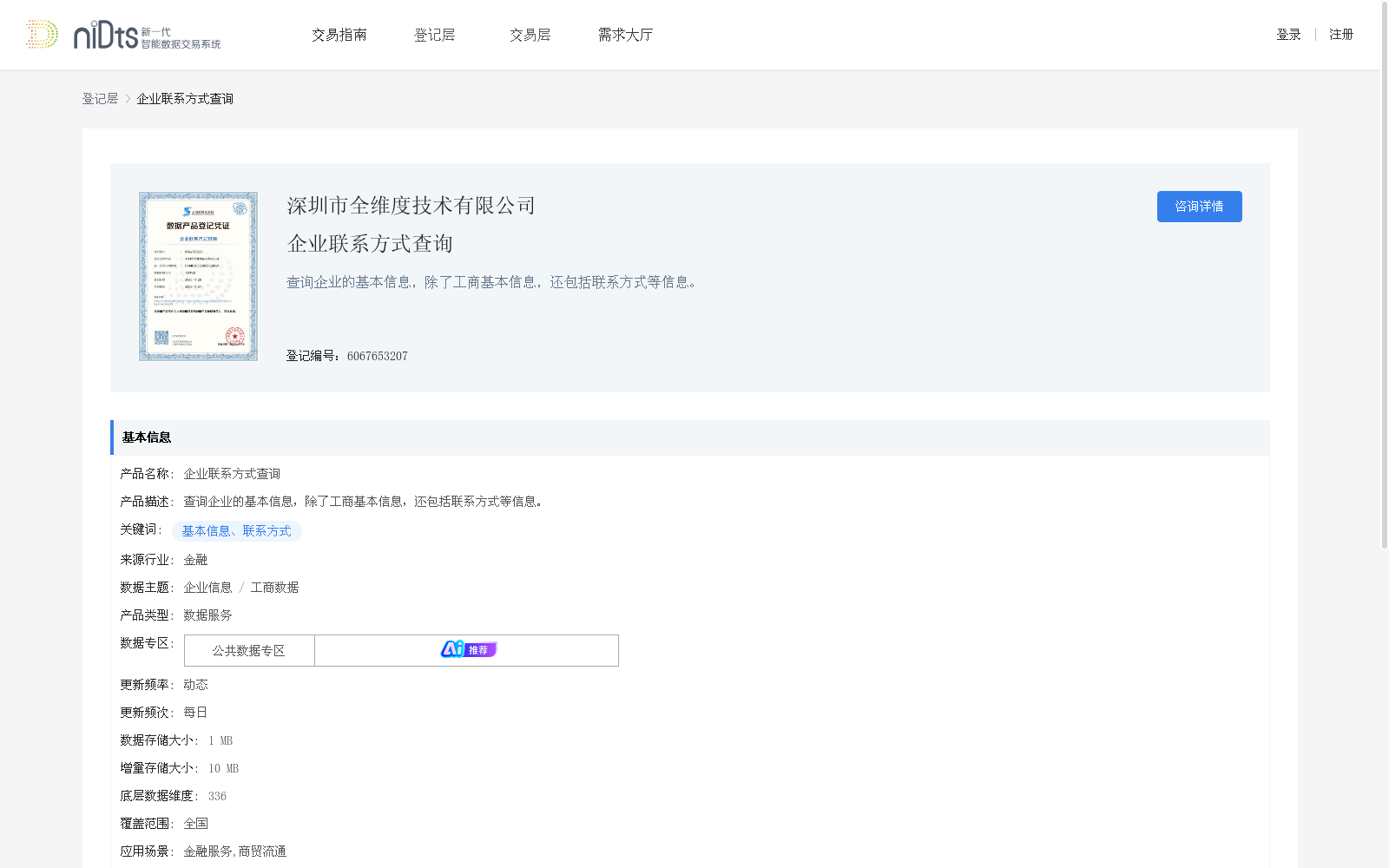
Task: Go to 登记层 via breadcrumb
Action: click(100, 99)
